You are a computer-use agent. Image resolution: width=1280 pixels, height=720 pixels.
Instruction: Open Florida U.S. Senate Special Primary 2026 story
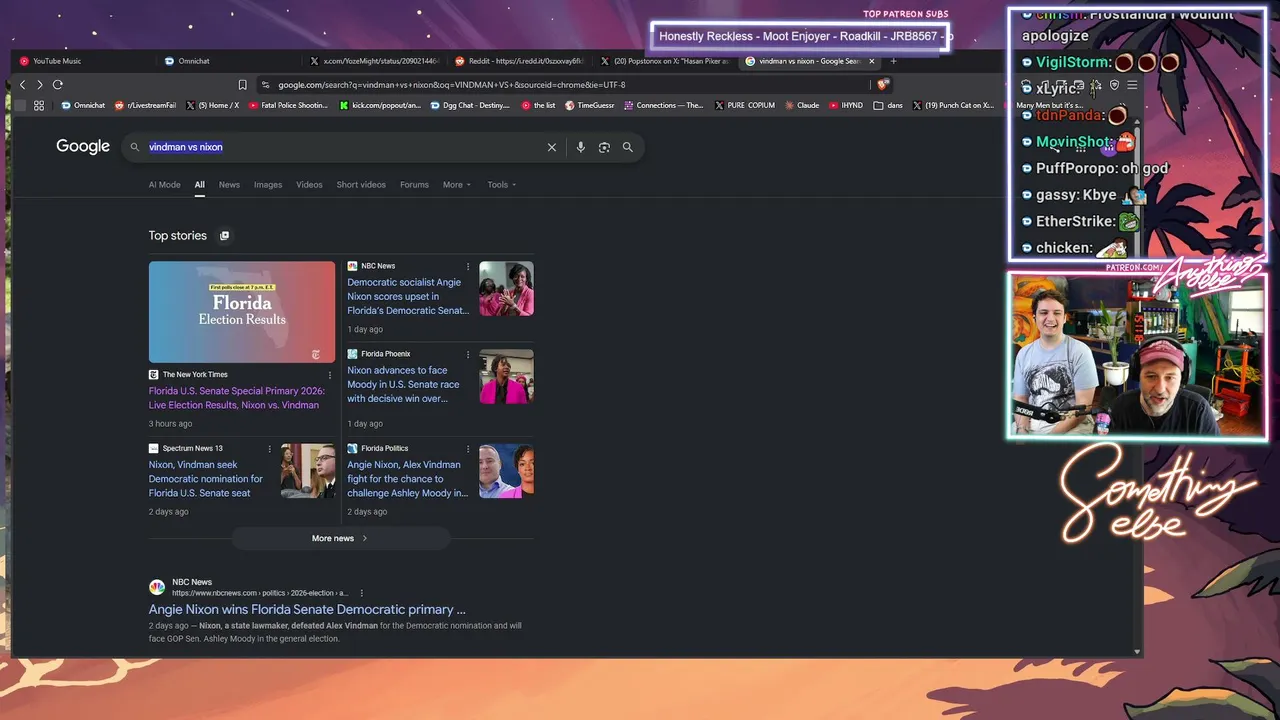click(x=236, y=398)
